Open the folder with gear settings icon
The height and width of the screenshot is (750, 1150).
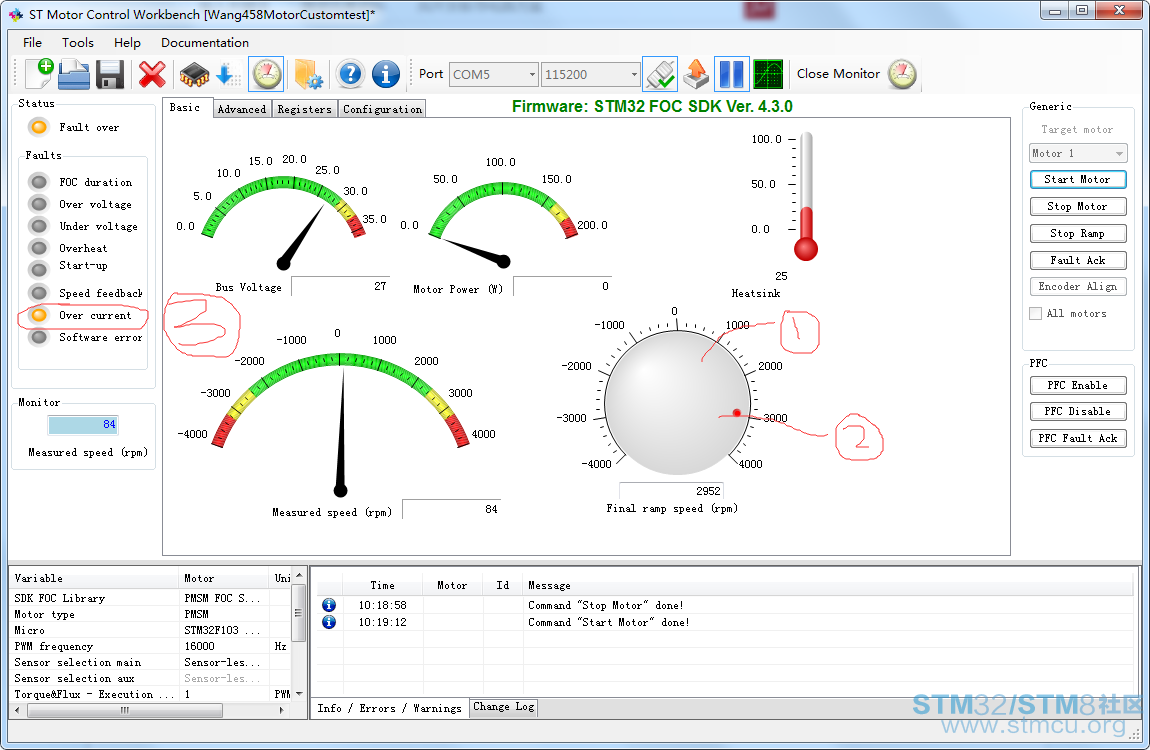click(309, 75)
